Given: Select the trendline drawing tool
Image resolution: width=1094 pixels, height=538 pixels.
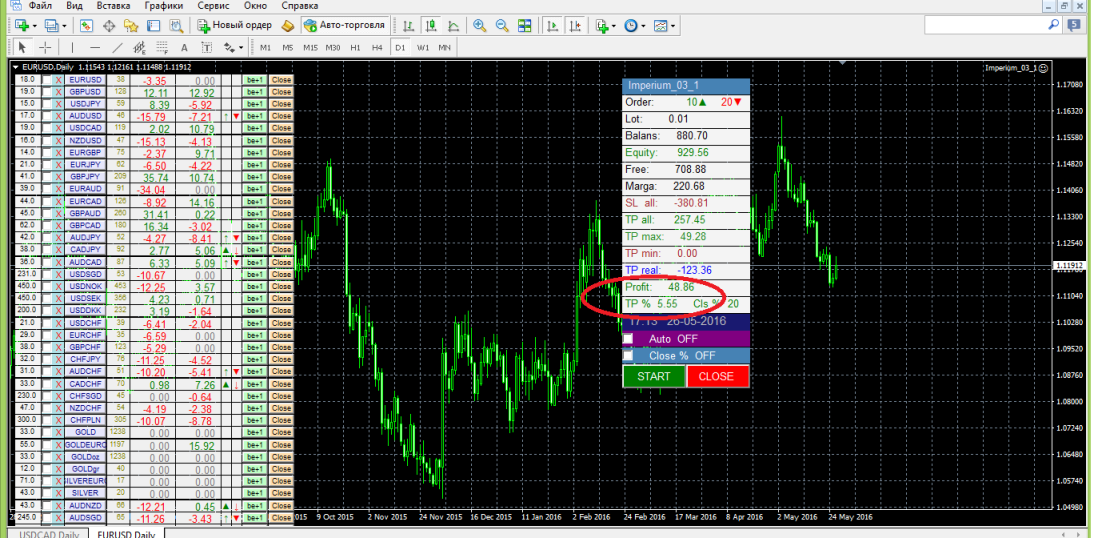Looking at the screenshot, I should point(118,47).
